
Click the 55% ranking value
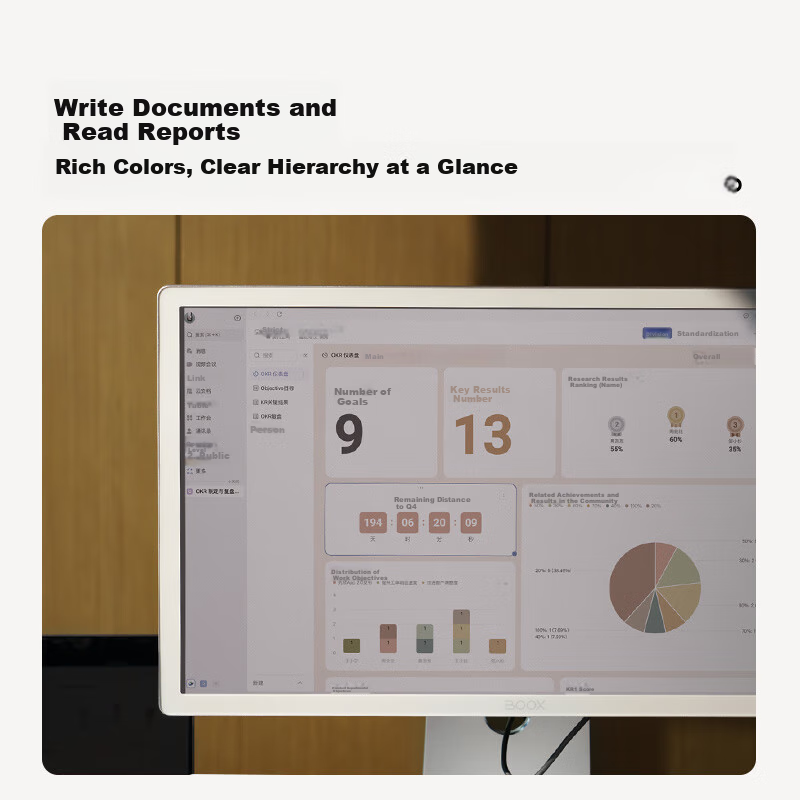point(616,449)
